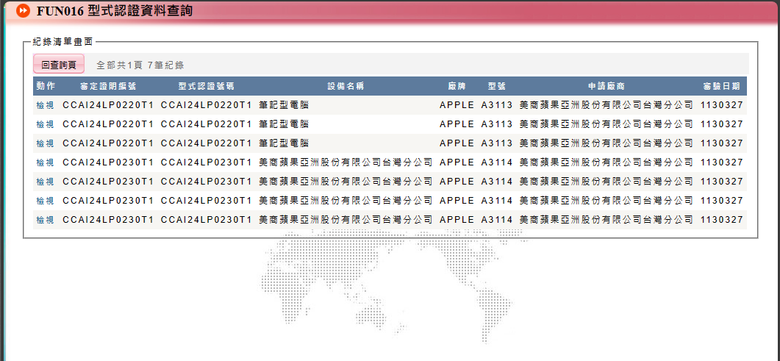
Task: Click the 審驗日期 column header
Action: click(721, 86)
